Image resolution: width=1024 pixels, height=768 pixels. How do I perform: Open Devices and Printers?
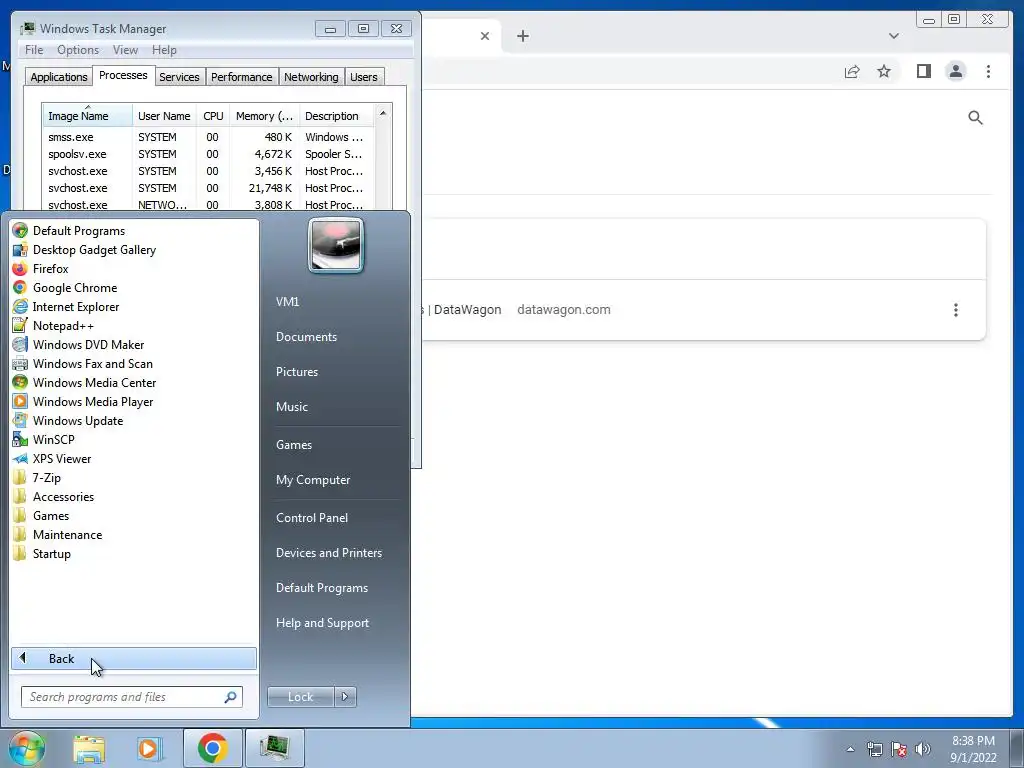pyautogui.click(x=328, y=552)
